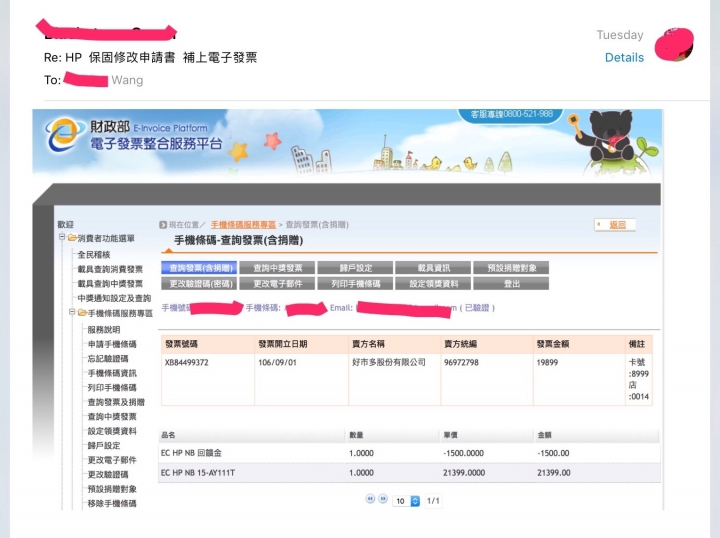This screenshot has height=538, width=720.
Task: Click the sender avatar thumbnail
Action: pyautogui.click(x=674, y=45)
